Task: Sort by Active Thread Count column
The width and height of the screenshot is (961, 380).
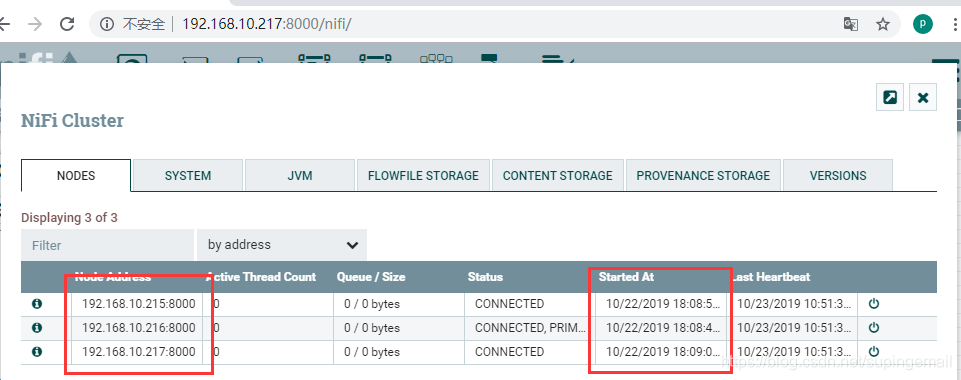Action: tap(261, 277)
